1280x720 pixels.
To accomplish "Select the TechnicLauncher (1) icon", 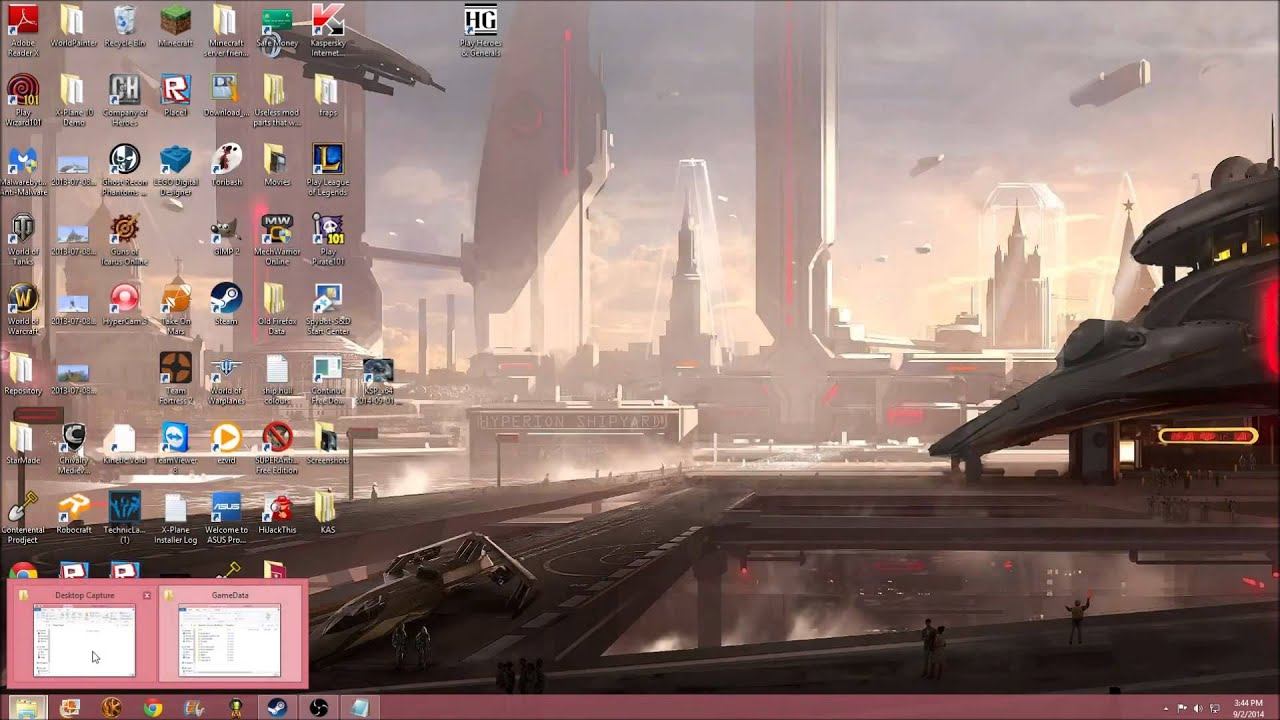I will [125, 518].
